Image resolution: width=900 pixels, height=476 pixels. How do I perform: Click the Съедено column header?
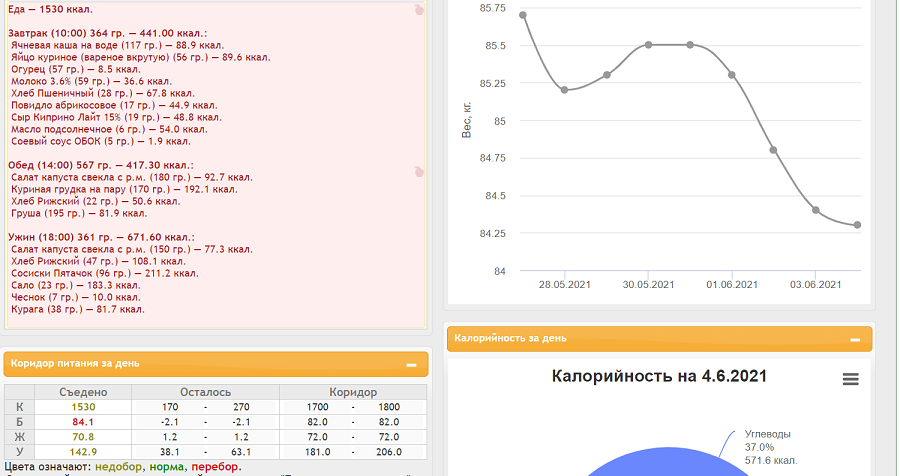coord(83,392)
